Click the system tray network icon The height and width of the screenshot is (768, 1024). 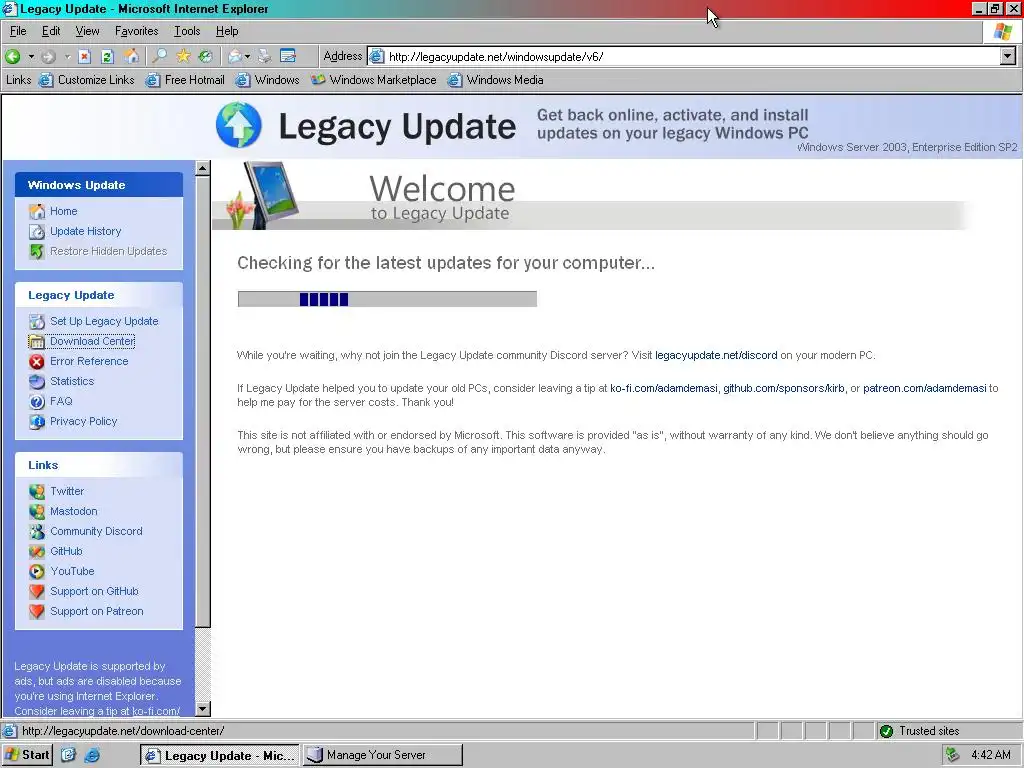(953, 755)
